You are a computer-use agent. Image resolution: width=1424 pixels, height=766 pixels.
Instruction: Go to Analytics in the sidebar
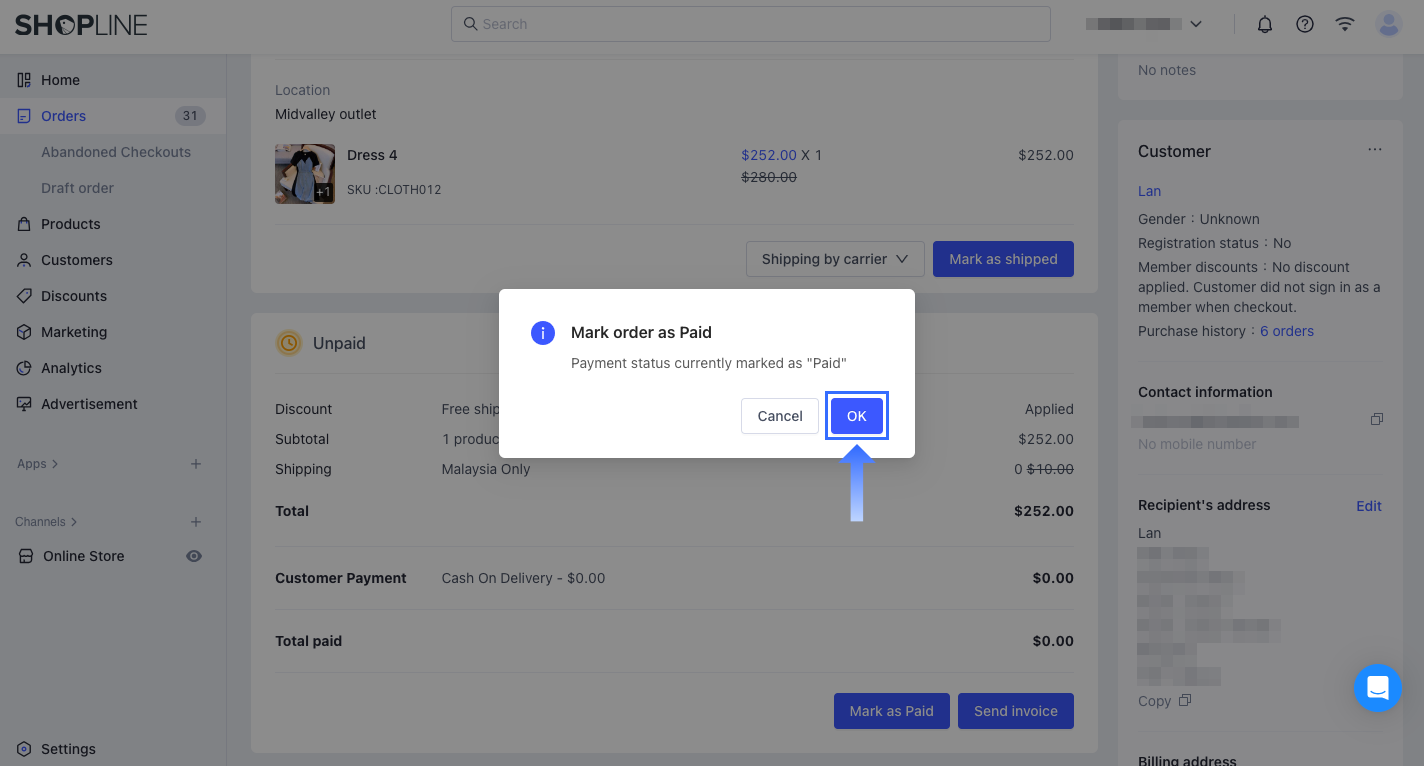coord(71,368)
